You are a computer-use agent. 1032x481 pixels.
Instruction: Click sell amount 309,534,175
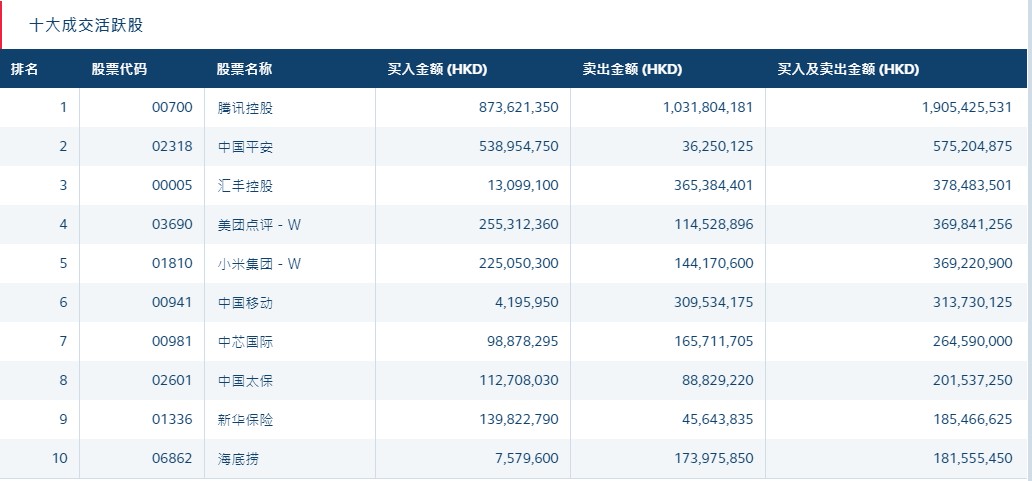713,302
